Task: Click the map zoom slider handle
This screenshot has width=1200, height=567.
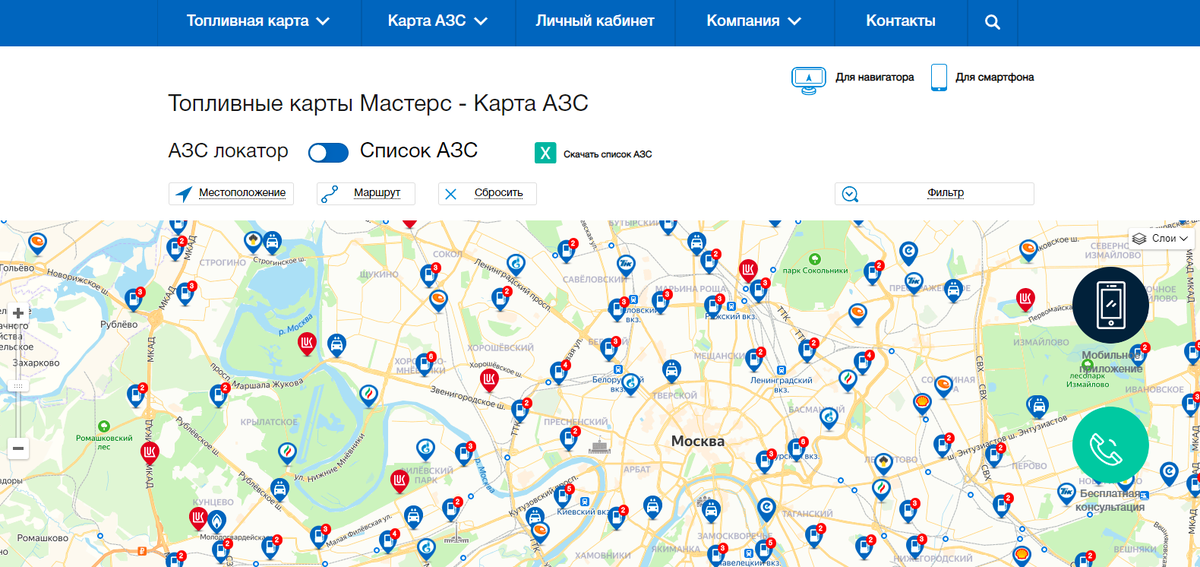Action: click(18, 384)
